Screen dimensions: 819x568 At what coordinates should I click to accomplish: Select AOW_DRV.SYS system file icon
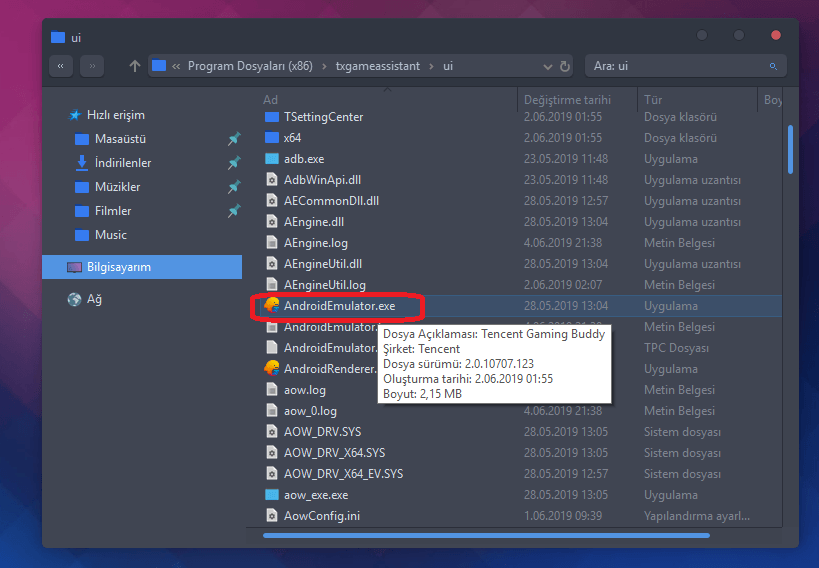[272, 432]
